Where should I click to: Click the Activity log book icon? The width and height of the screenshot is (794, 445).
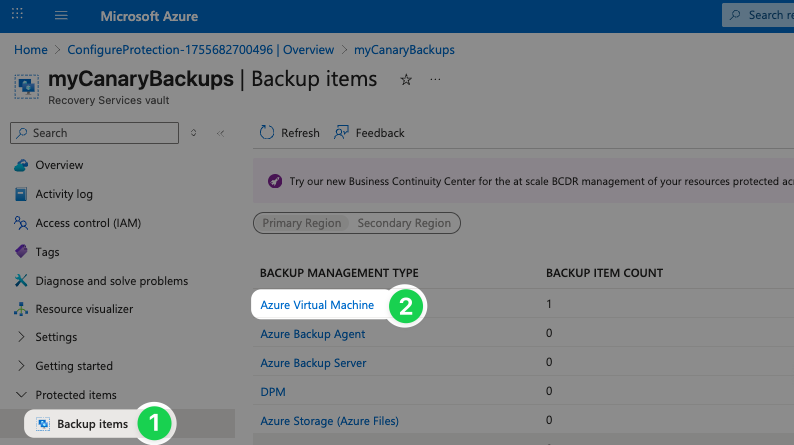click(21, 194)
